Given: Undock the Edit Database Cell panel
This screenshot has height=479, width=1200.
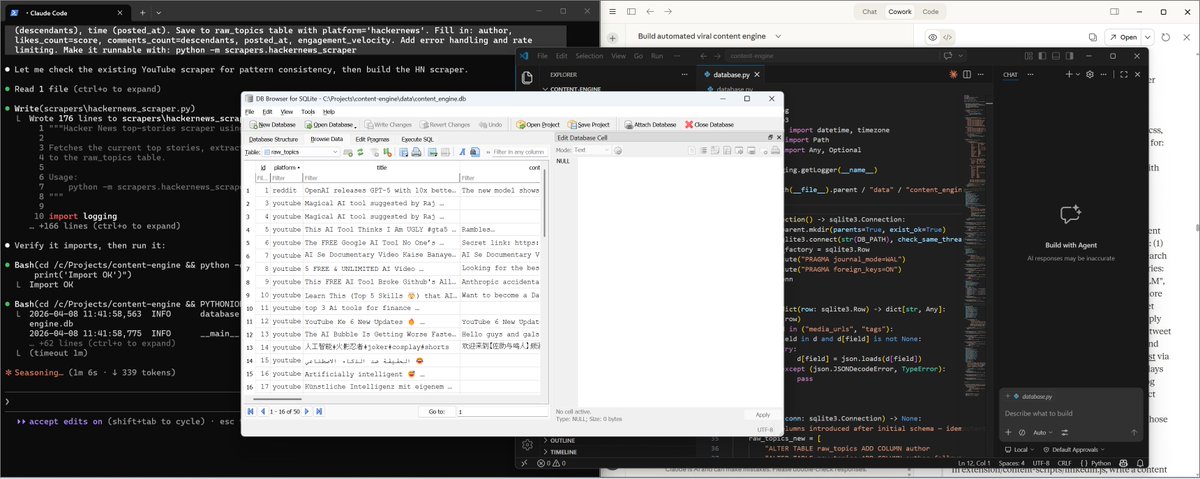Looking at the screenshot, I should click(x=768, y=137).
